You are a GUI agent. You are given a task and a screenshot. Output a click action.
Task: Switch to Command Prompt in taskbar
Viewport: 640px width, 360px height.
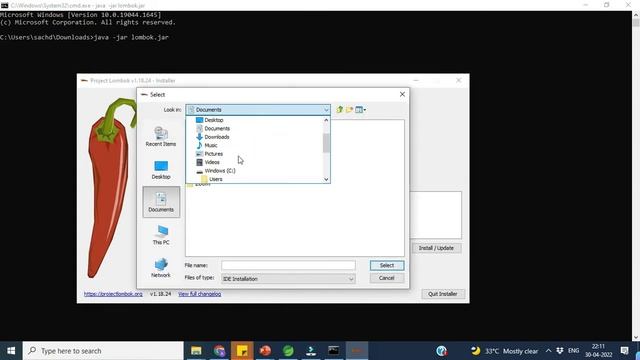coord(334,351)
